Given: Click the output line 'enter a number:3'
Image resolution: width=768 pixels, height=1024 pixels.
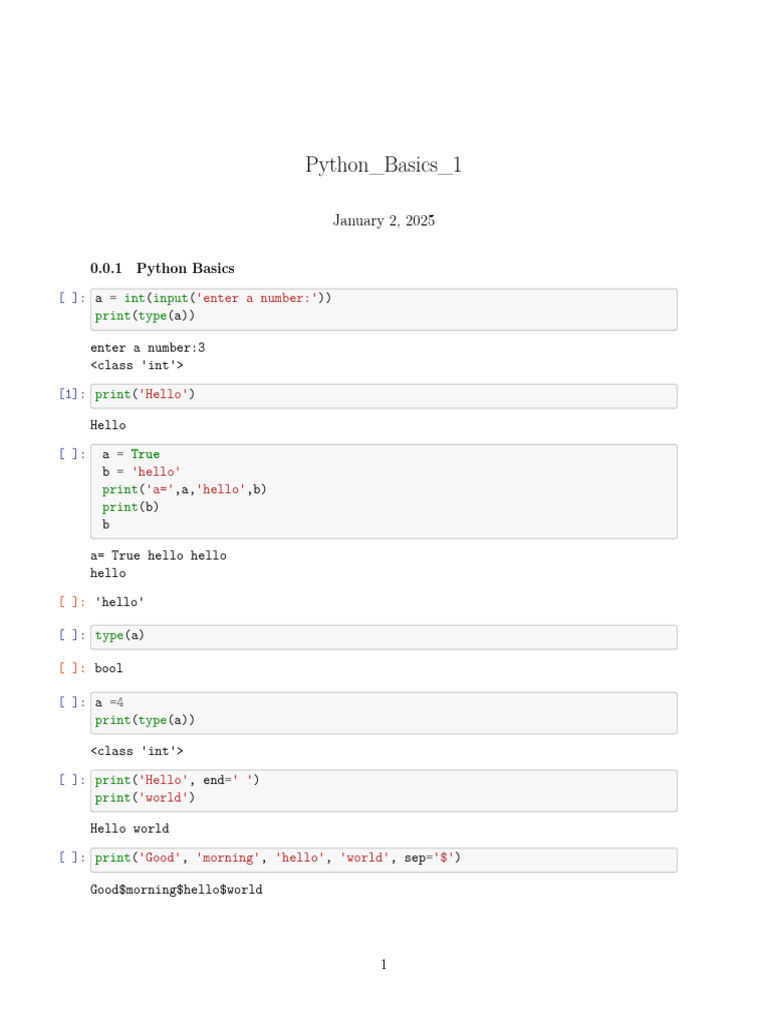Looking at the screenshot, I should pyautogui.click(x=147, y=348).
